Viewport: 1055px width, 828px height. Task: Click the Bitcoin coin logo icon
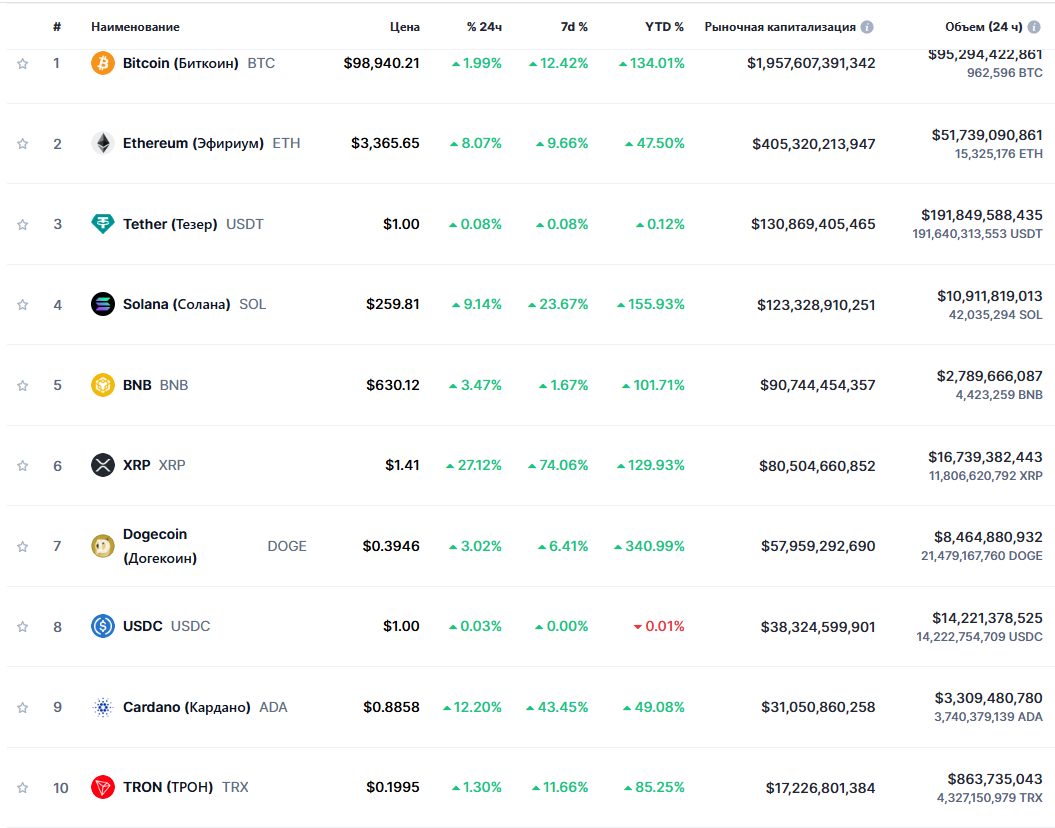103,63
